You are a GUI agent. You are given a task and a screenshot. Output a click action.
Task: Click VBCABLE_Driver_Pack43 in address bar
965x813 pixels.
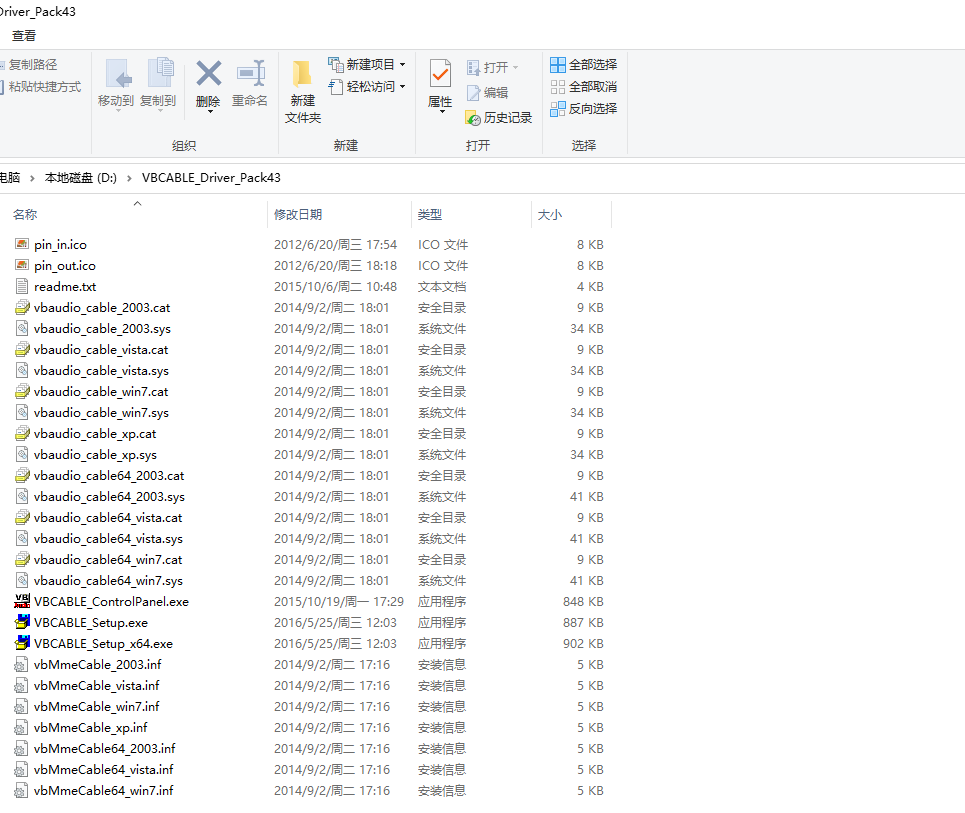pyautogui.click(x=211, y=178)
